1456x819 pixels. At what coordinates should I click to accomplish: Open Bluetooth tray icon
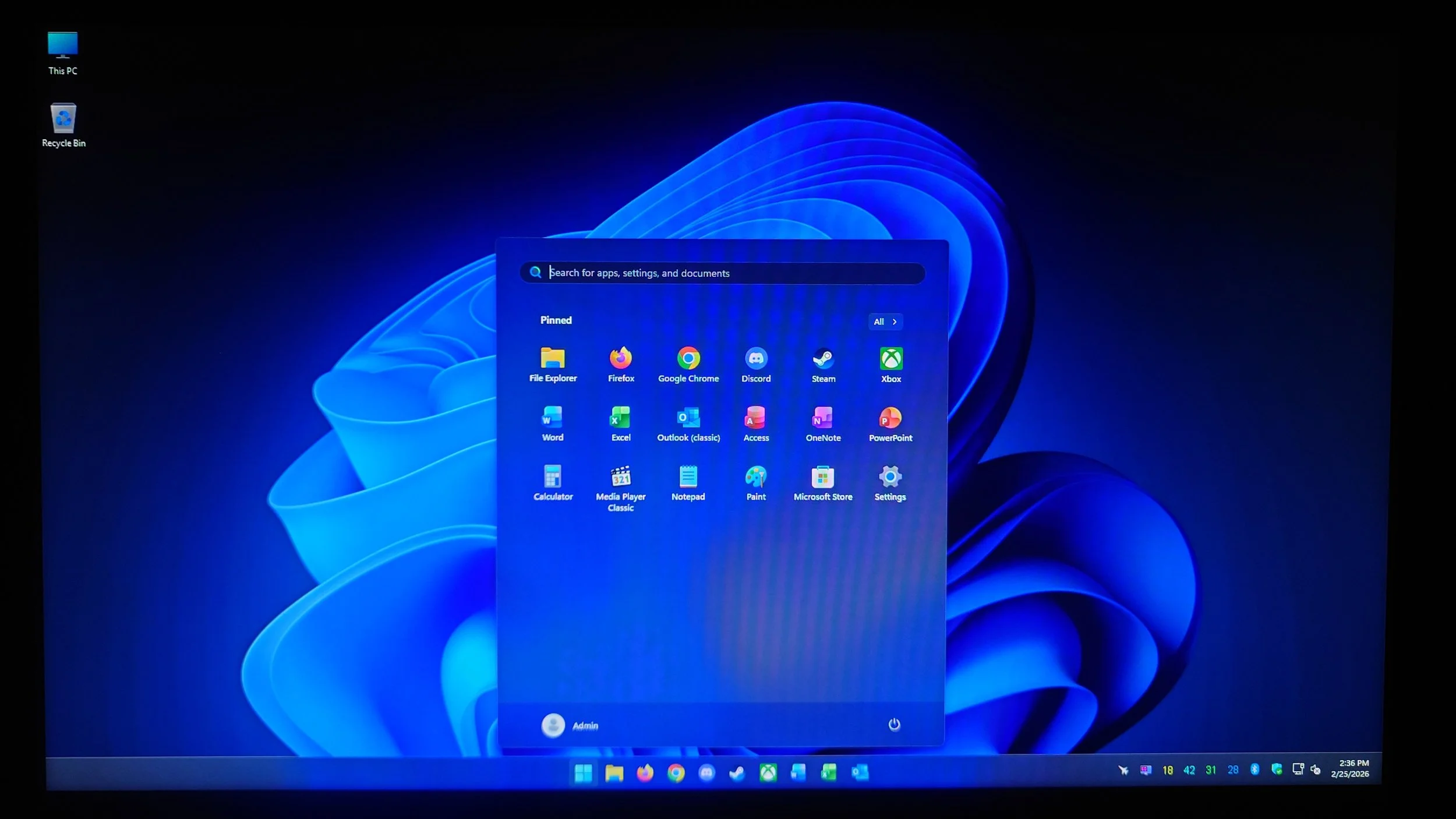coord(1255,769)
